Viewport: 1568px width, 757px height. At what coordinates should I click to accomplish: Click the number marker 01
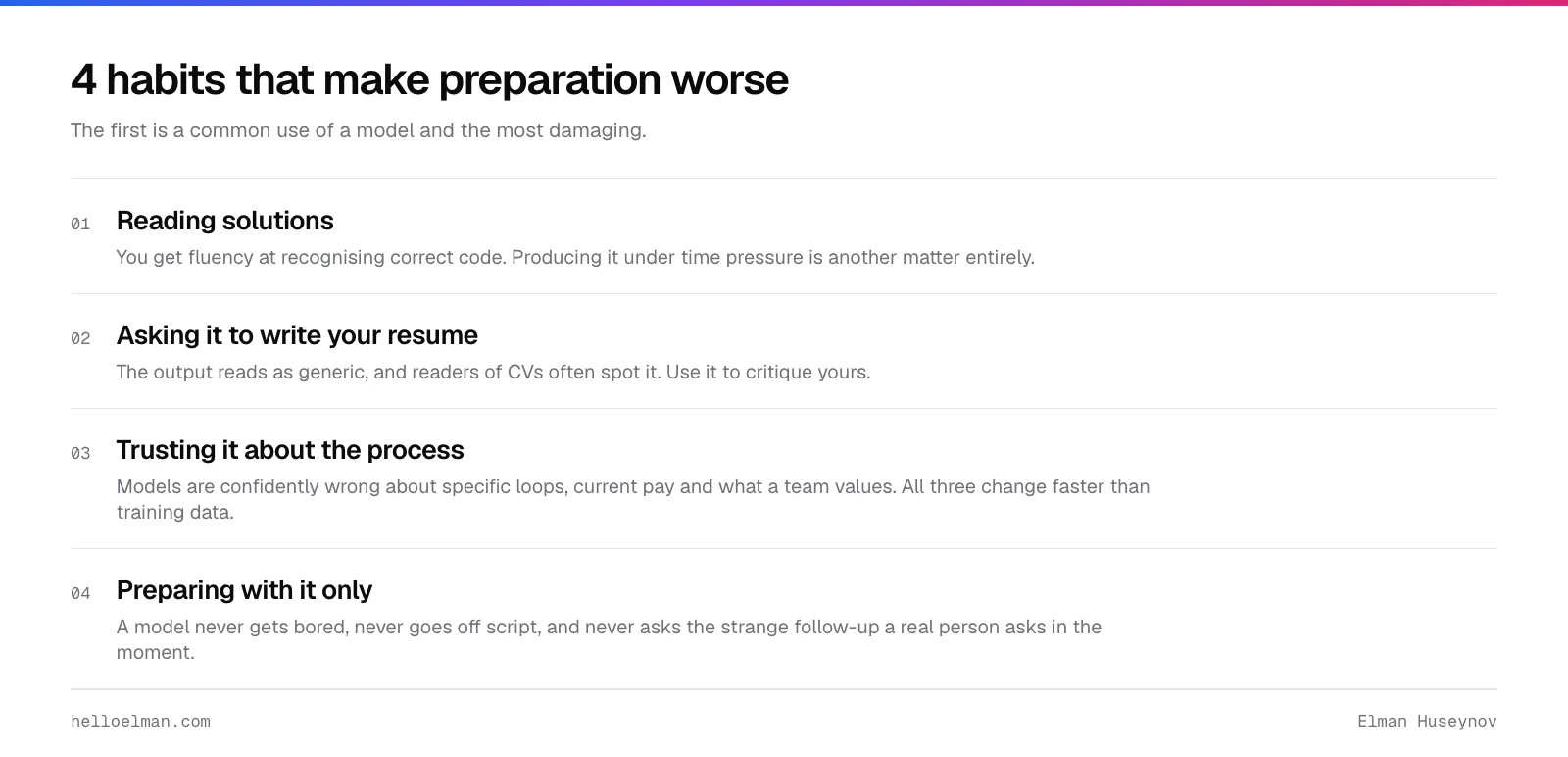tap(80, 225)
